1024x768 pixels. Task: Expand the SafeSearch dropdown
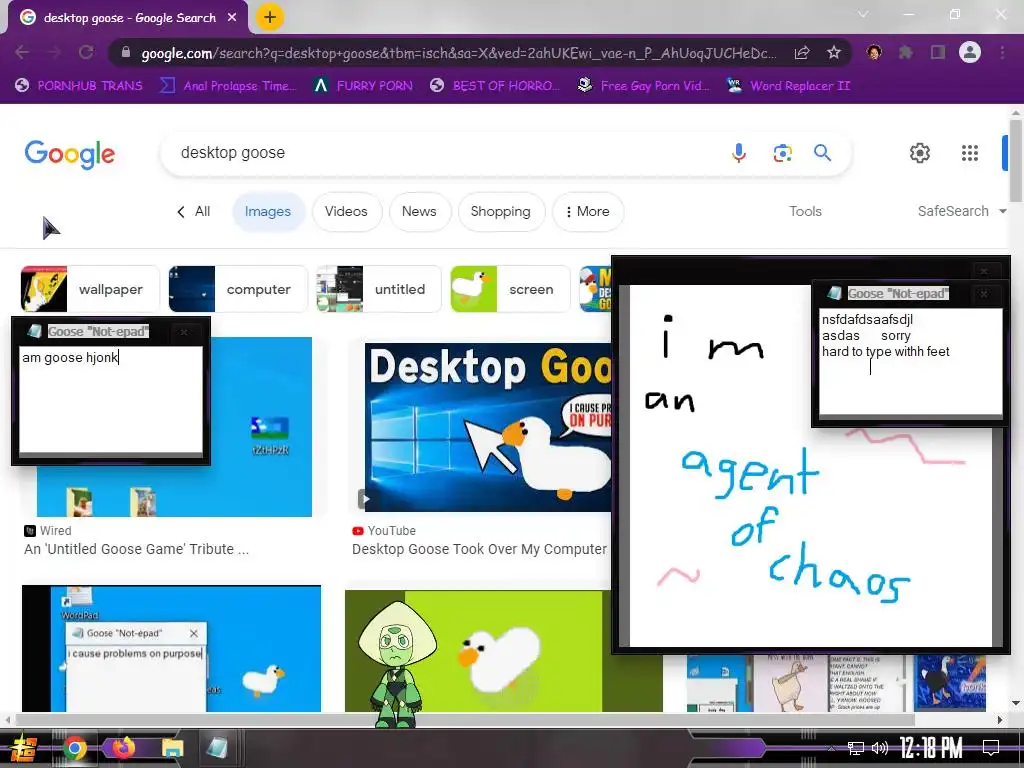[962, 211]
